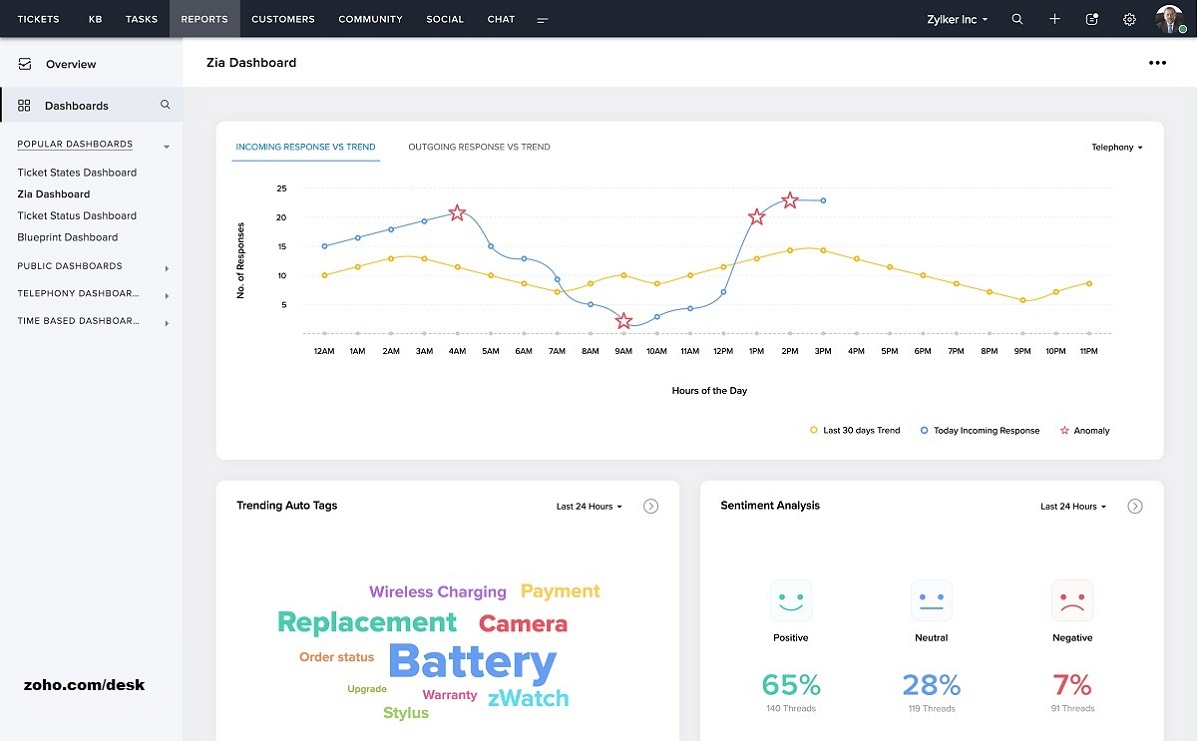Screen dimensions: 1200x741
Task: Open Zylker Inc organization dropdown
Action: pyautogui.click(x=959, y=19)
